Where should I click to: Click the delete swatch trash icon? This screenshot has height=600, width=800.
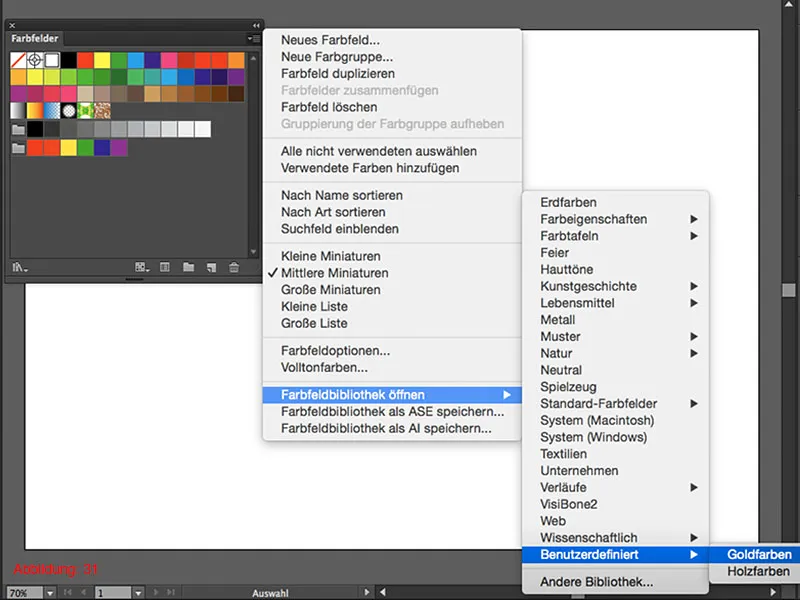pos(234,267)
